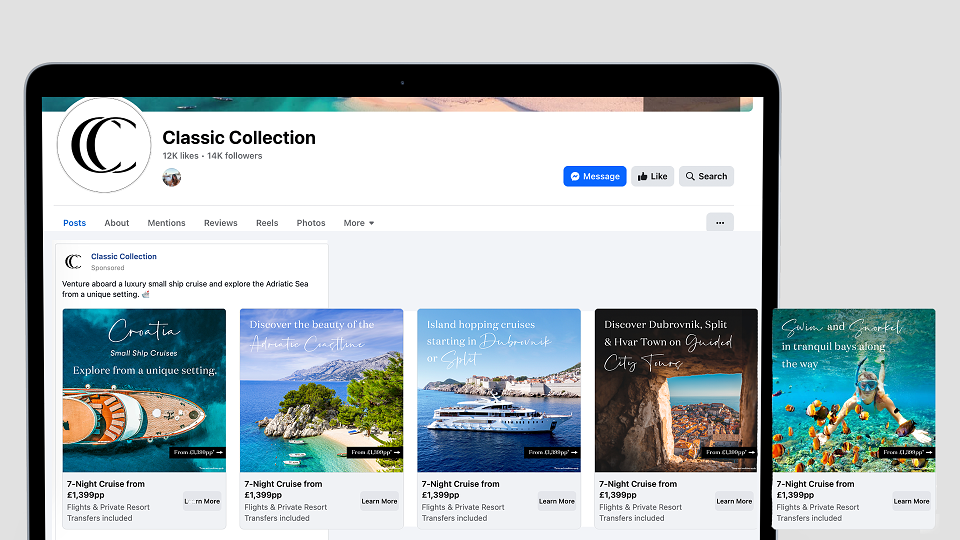Image resolution: width=960 pixels, height=540 pixels.
Task: Click the Classic Collection page title
Action: click(x=239, y=138)
